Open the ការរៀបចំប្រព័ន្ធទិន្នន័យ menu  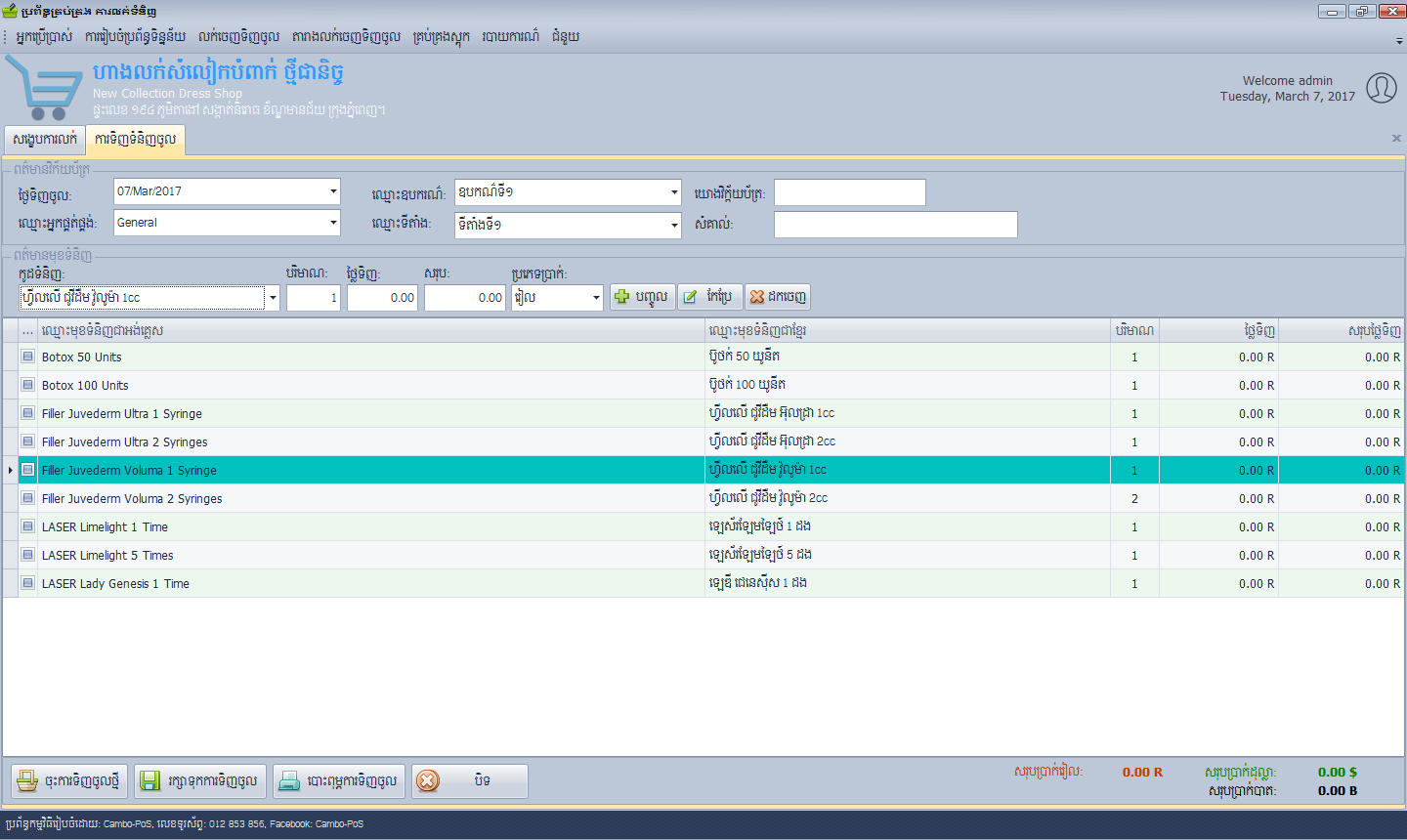135,36
